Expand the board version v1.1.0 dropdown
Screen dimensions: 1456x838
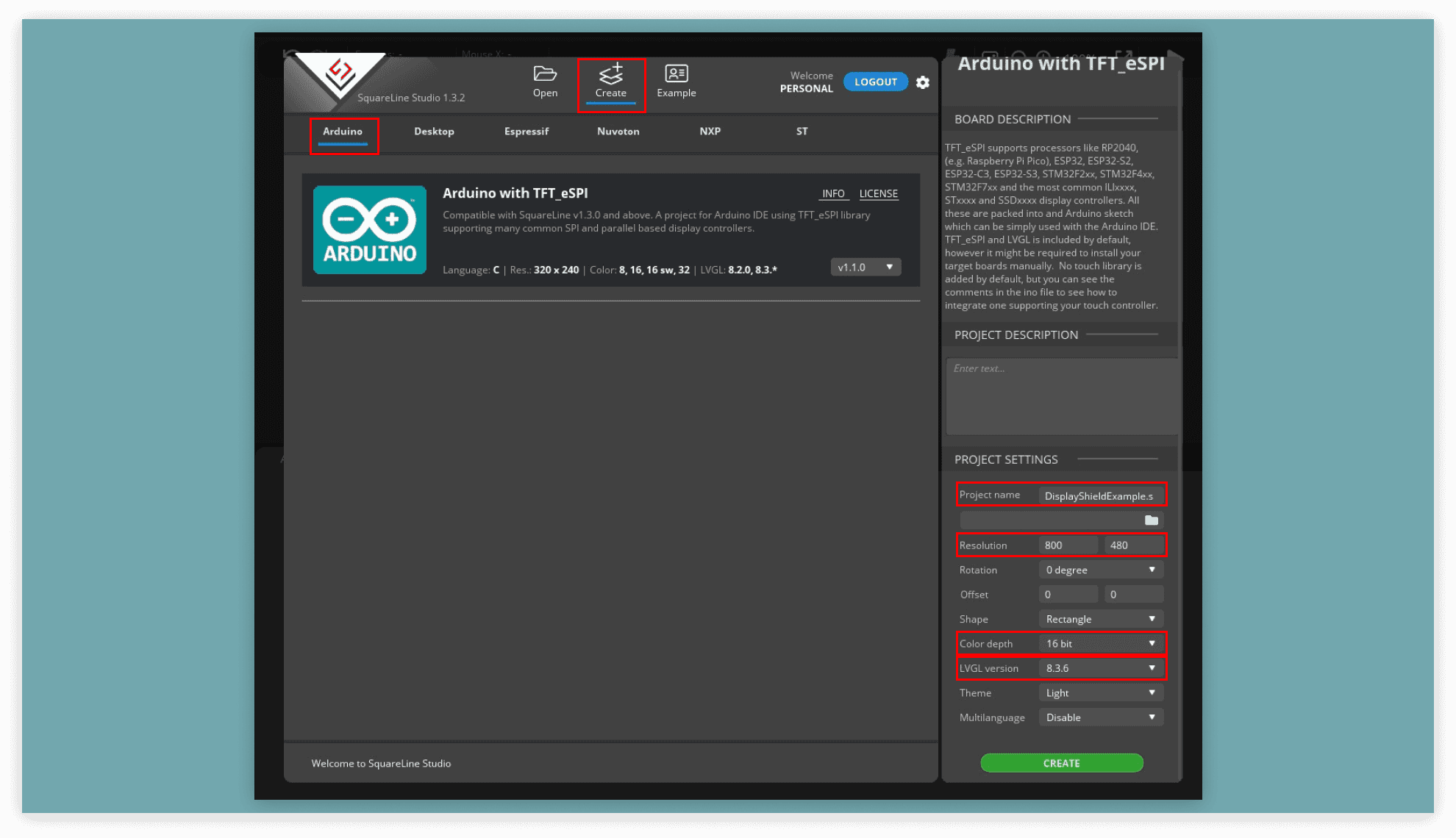[866, 267]
